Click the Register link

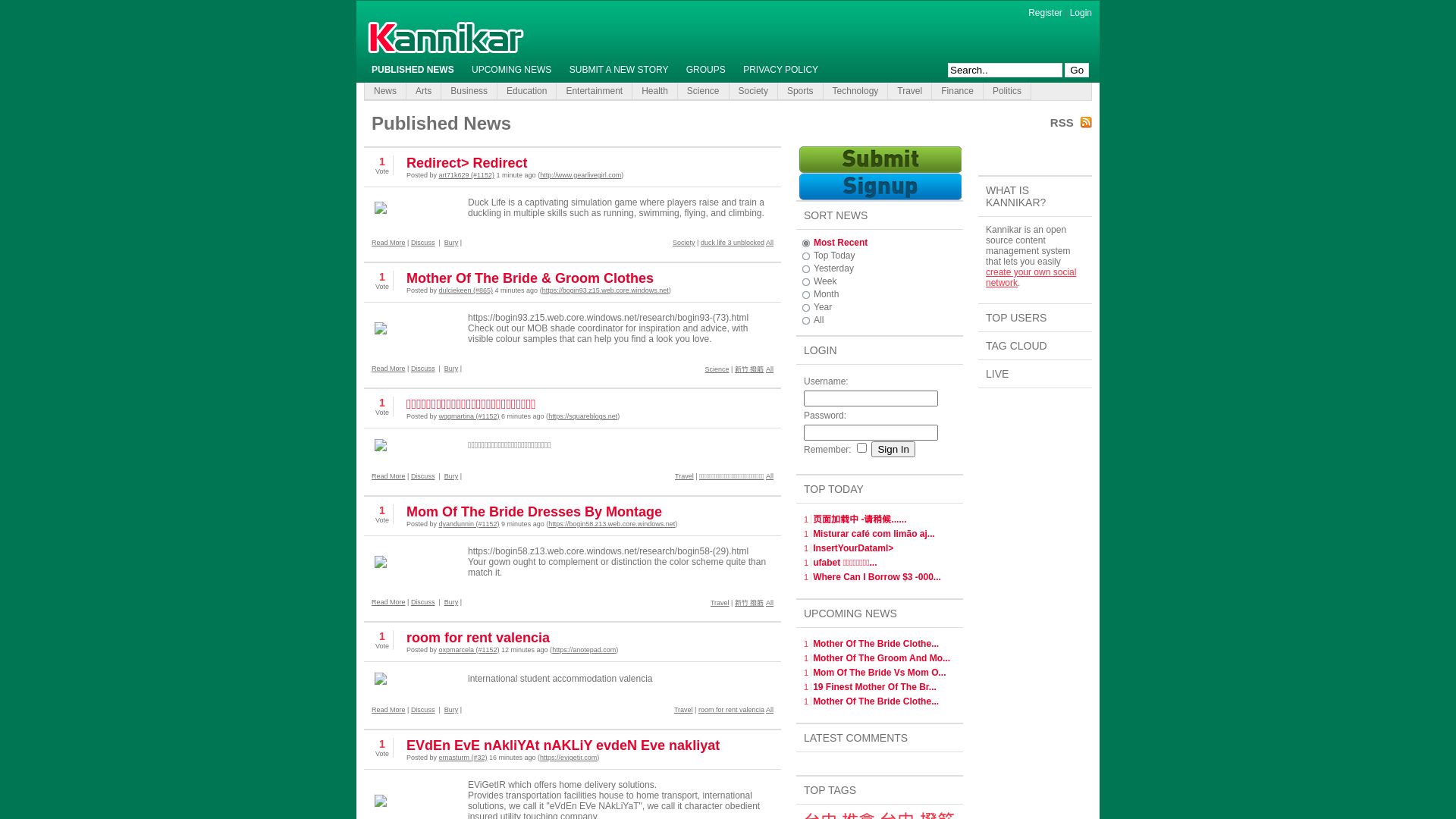click(x=1045, y=13)
